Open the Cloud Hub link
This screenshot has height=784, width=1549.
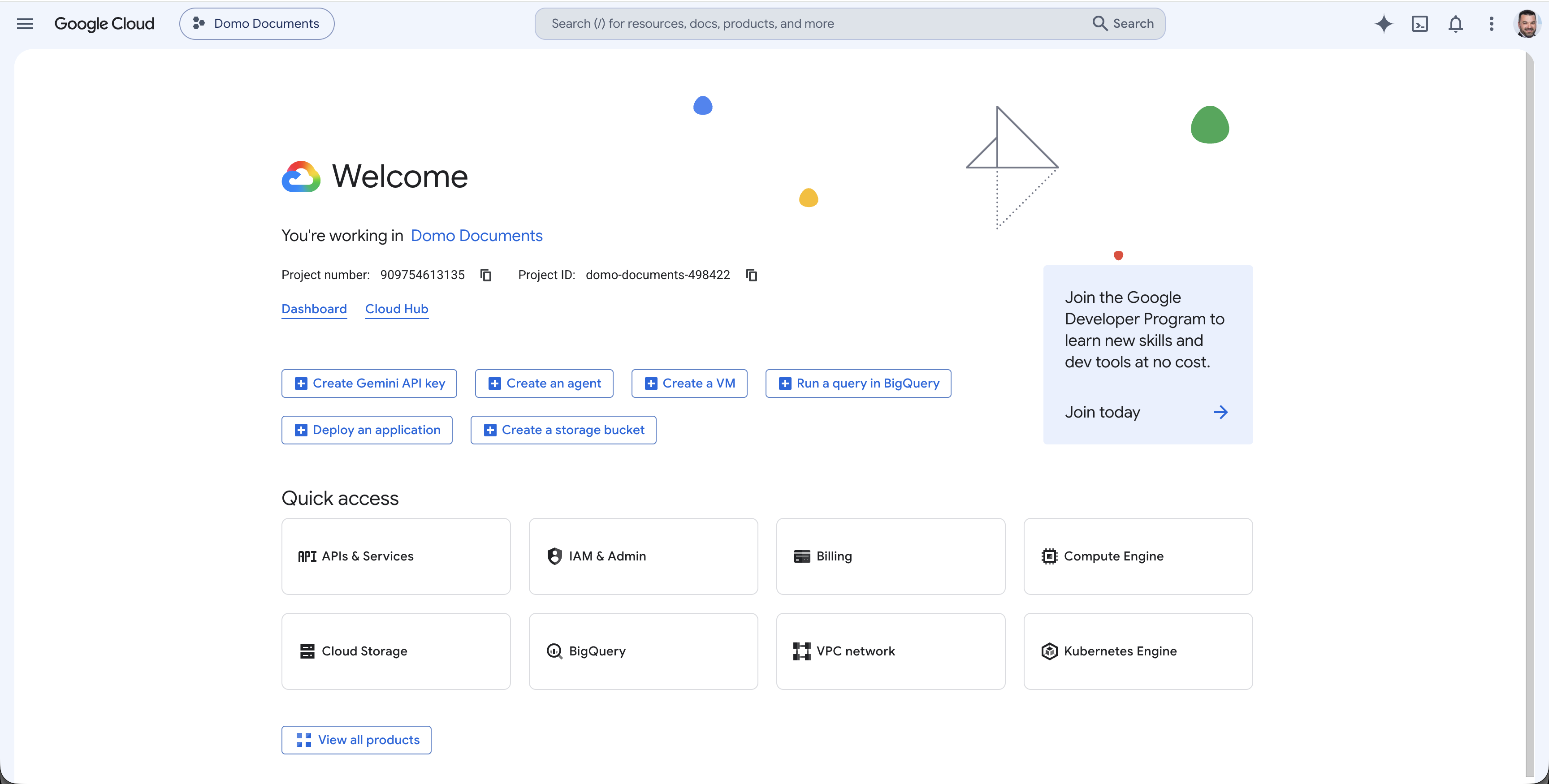tap(397, 308)
